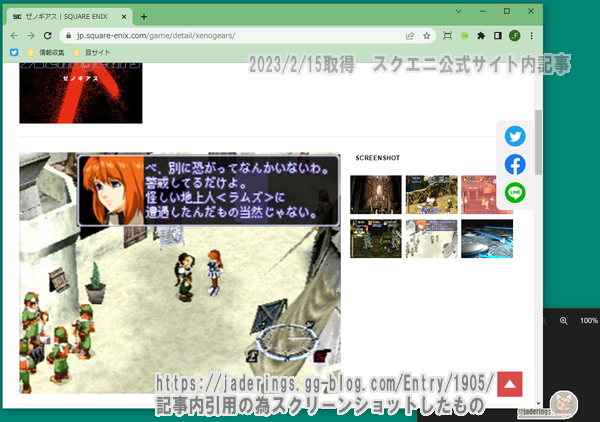Open the town dialogue screenshot thumbnail
Viewport: 600px width, 422px height.
click(x=431, y=239)
